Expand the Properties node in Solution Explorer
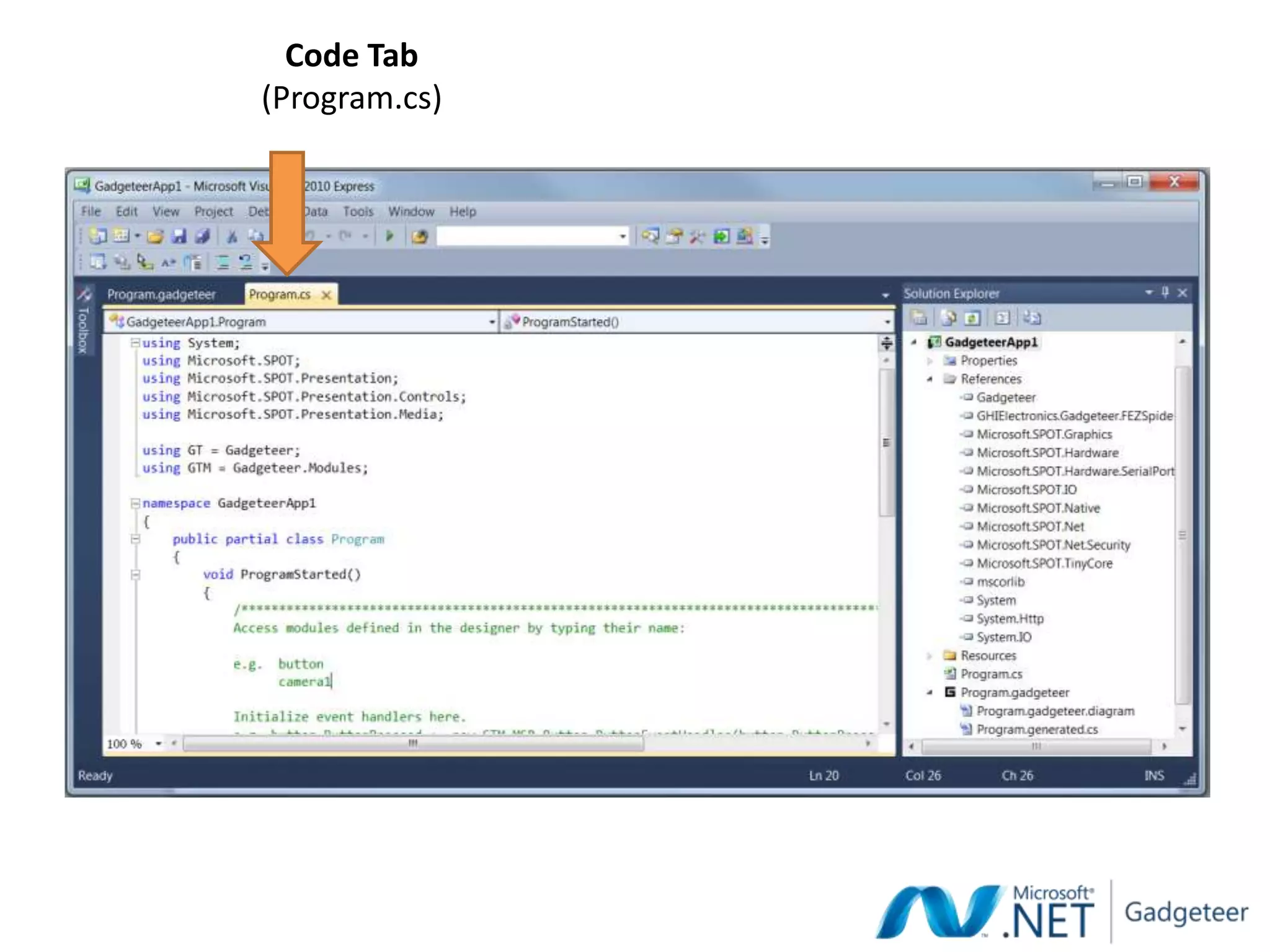 pyautogui.click(x=930, y=360)
